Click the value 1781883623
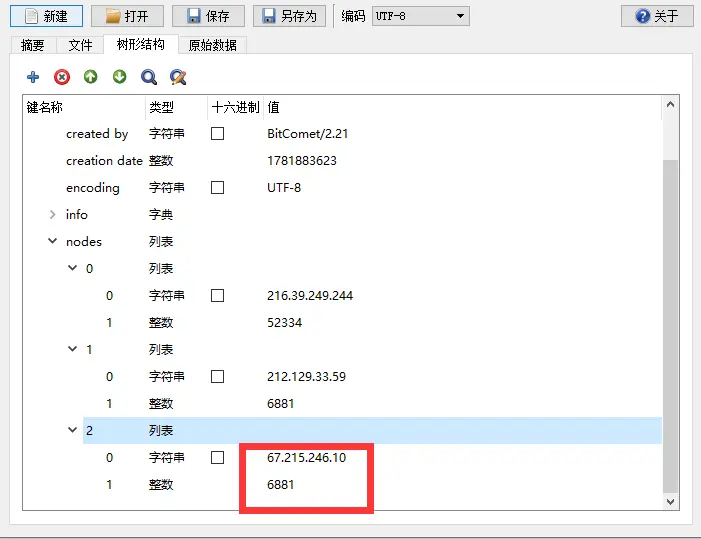 tap(302, 160)
